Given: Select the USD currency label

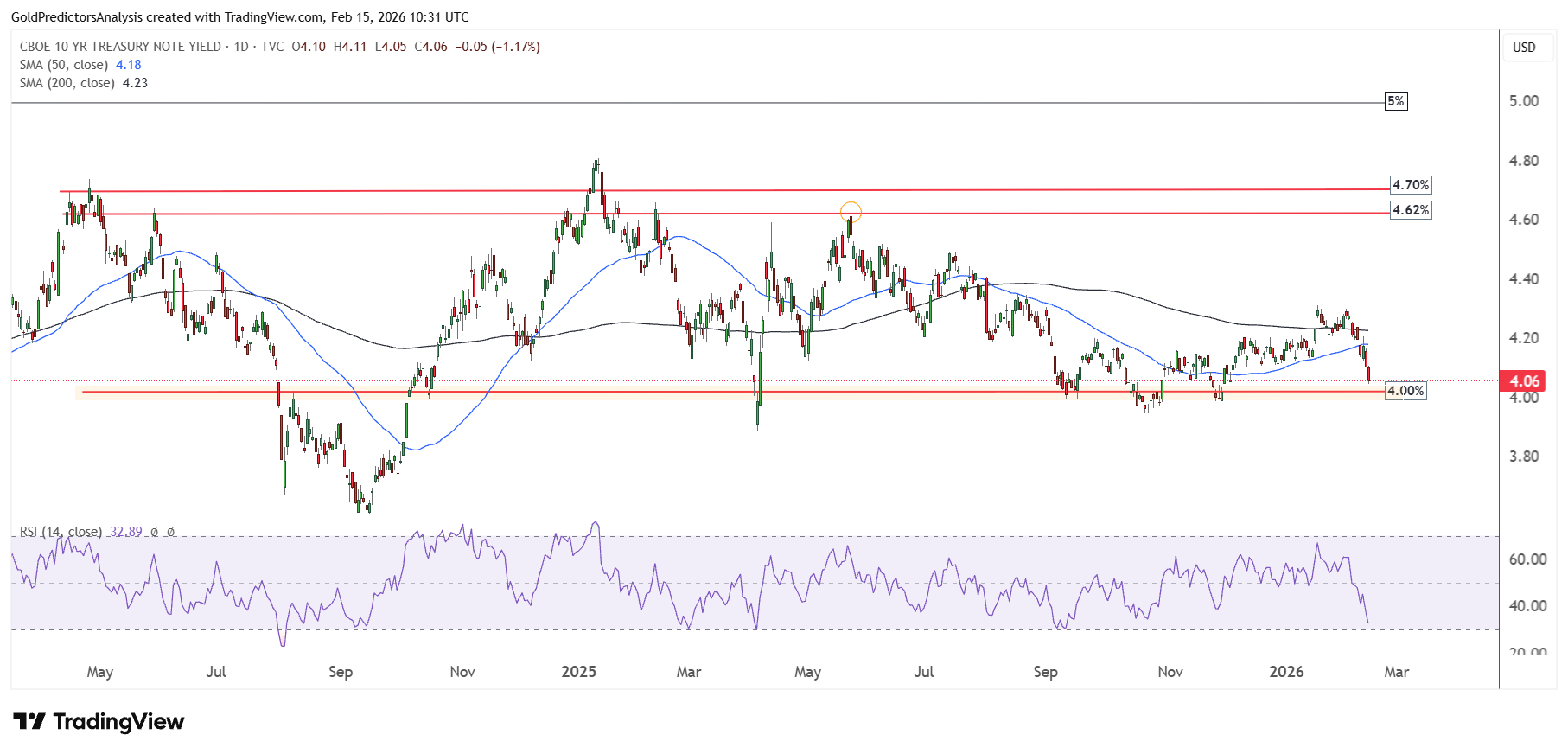Looking at the screenshot, I should (1524, 48).
